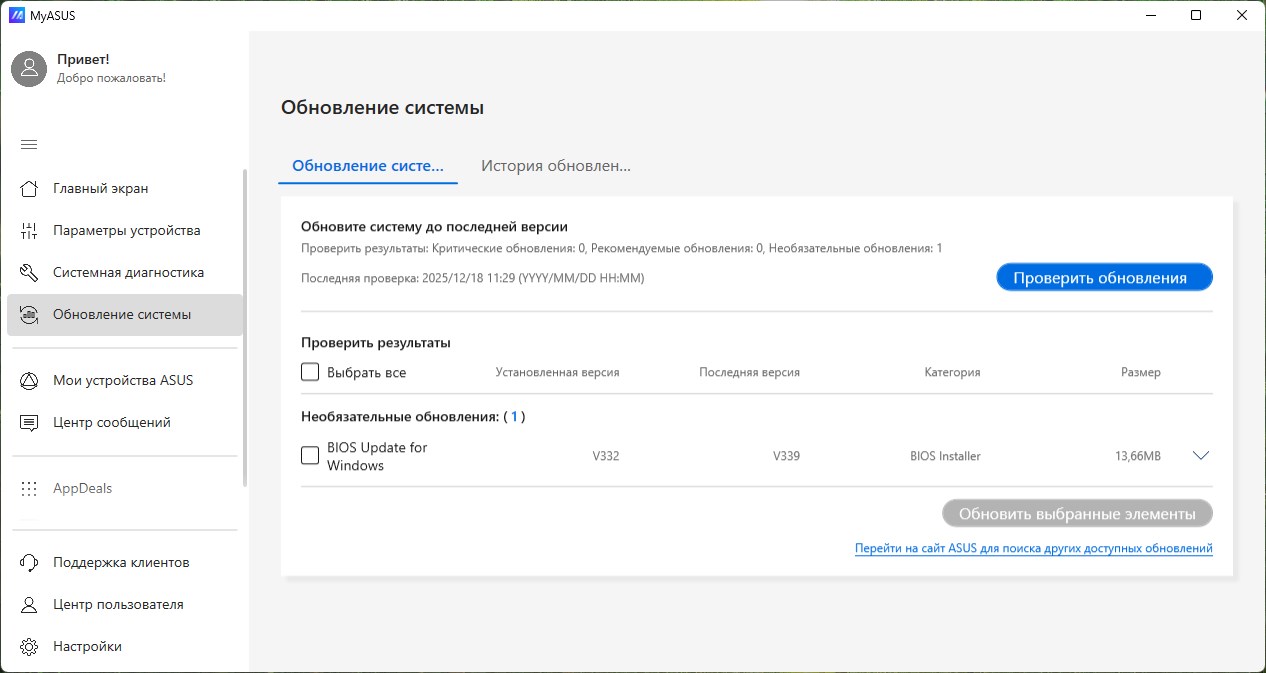Click the icon for Мои устройства ASUS

pyautogui.click(x=29, y=380)
